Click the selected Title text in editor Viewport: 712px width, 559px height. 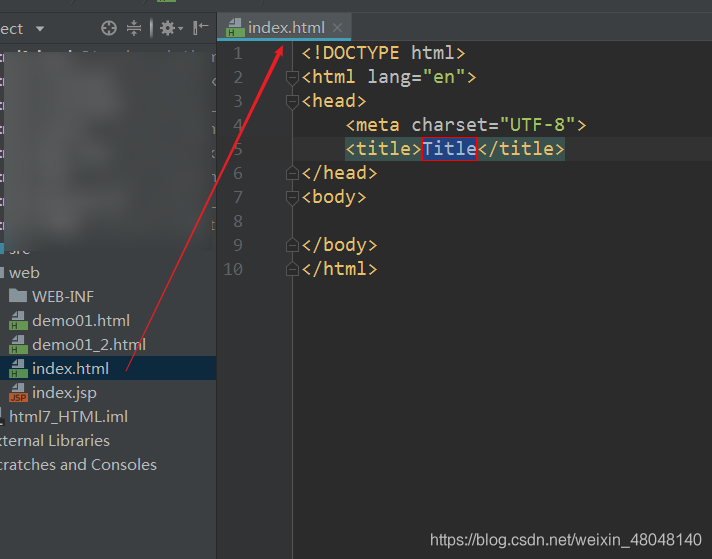(449, 149)
